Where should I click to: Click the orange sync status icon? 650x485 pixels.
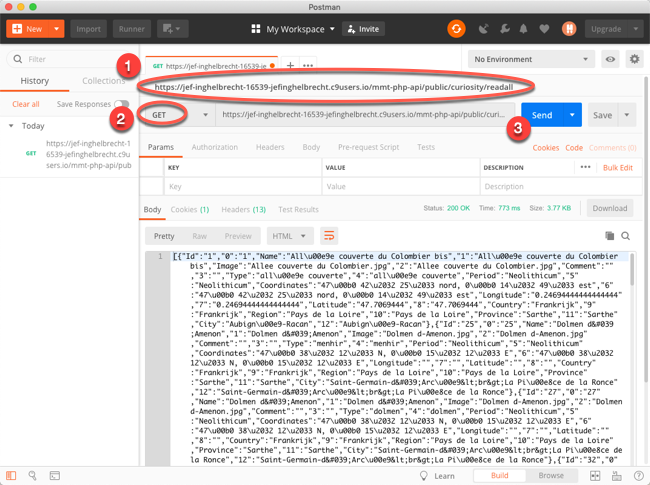tap(457, 29)
